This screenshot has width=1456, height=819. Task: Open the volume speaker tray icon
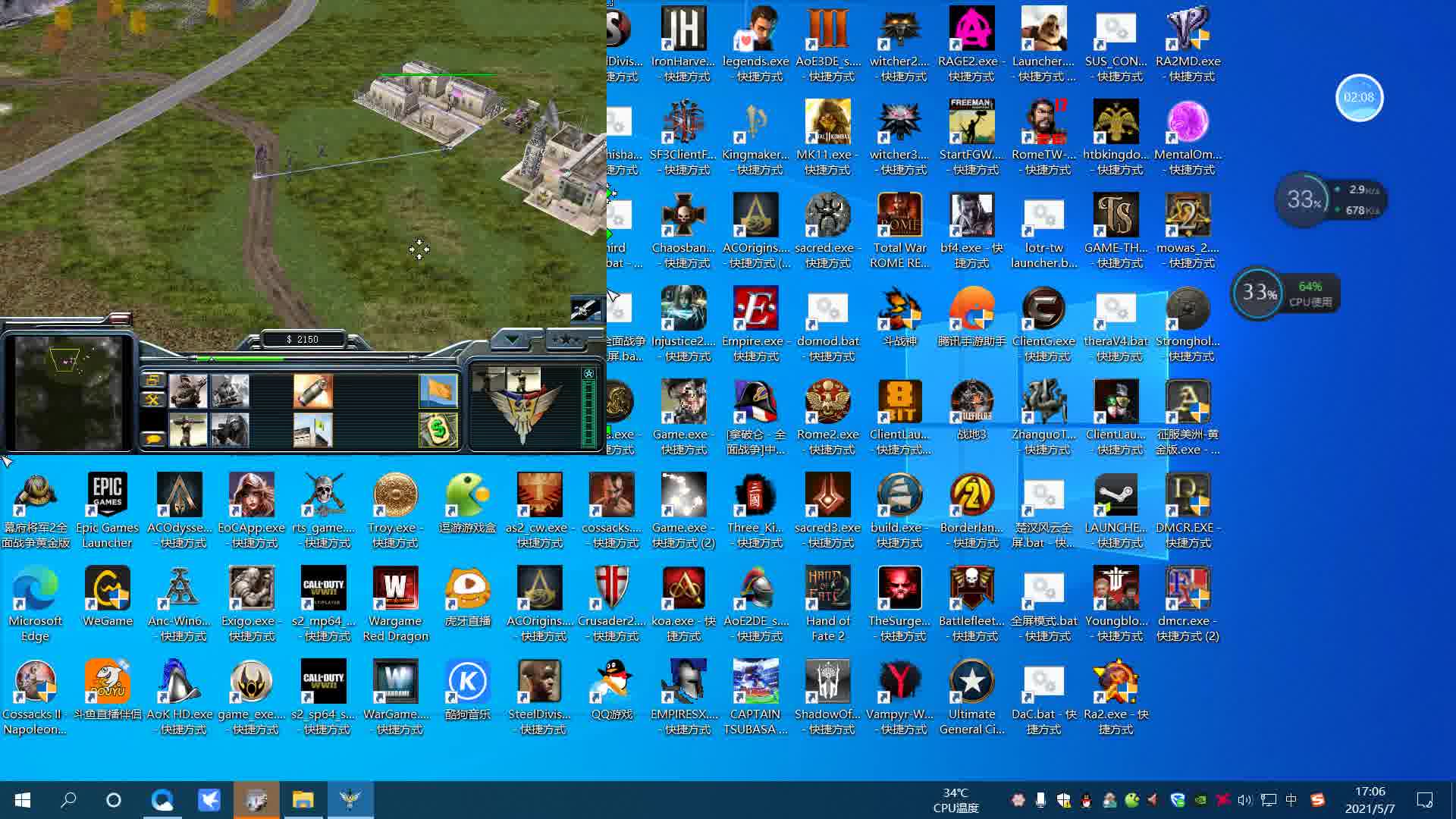1245,799
